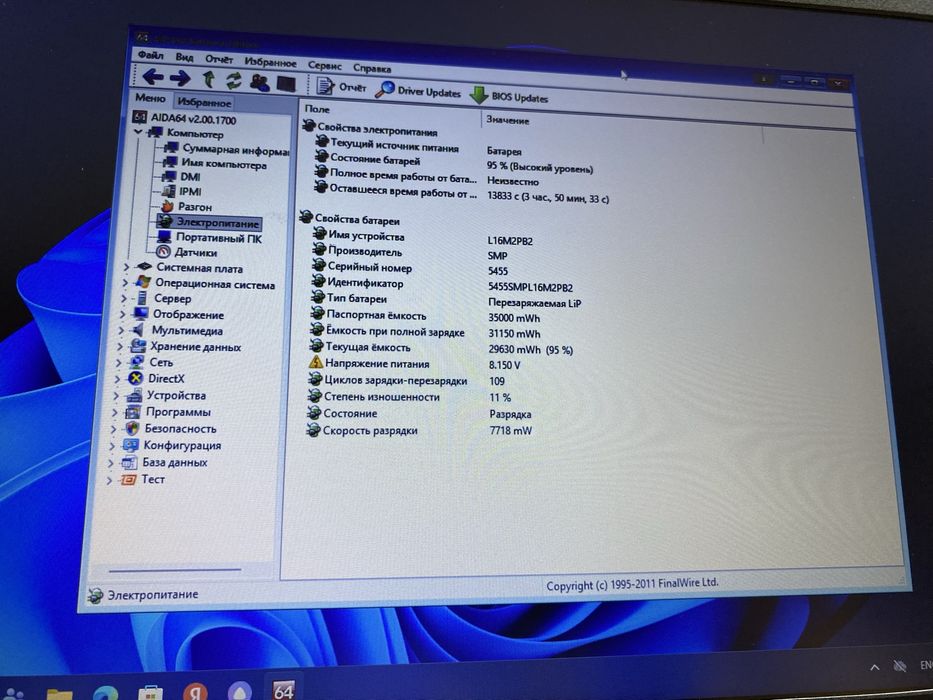
Task: Open File Explorer from the taskbar
Action: coord(60,694)
